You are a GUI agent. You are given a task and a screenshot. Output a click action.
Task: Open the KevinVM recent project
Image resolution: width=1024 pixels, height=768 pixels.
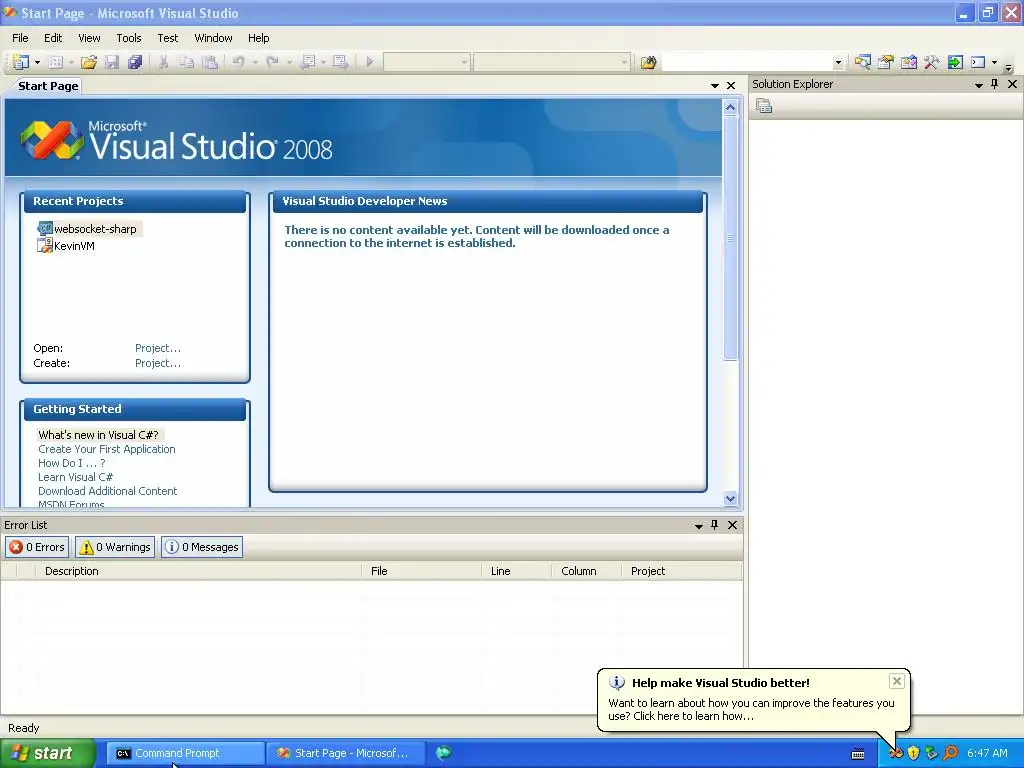click(x=74, y=246)
